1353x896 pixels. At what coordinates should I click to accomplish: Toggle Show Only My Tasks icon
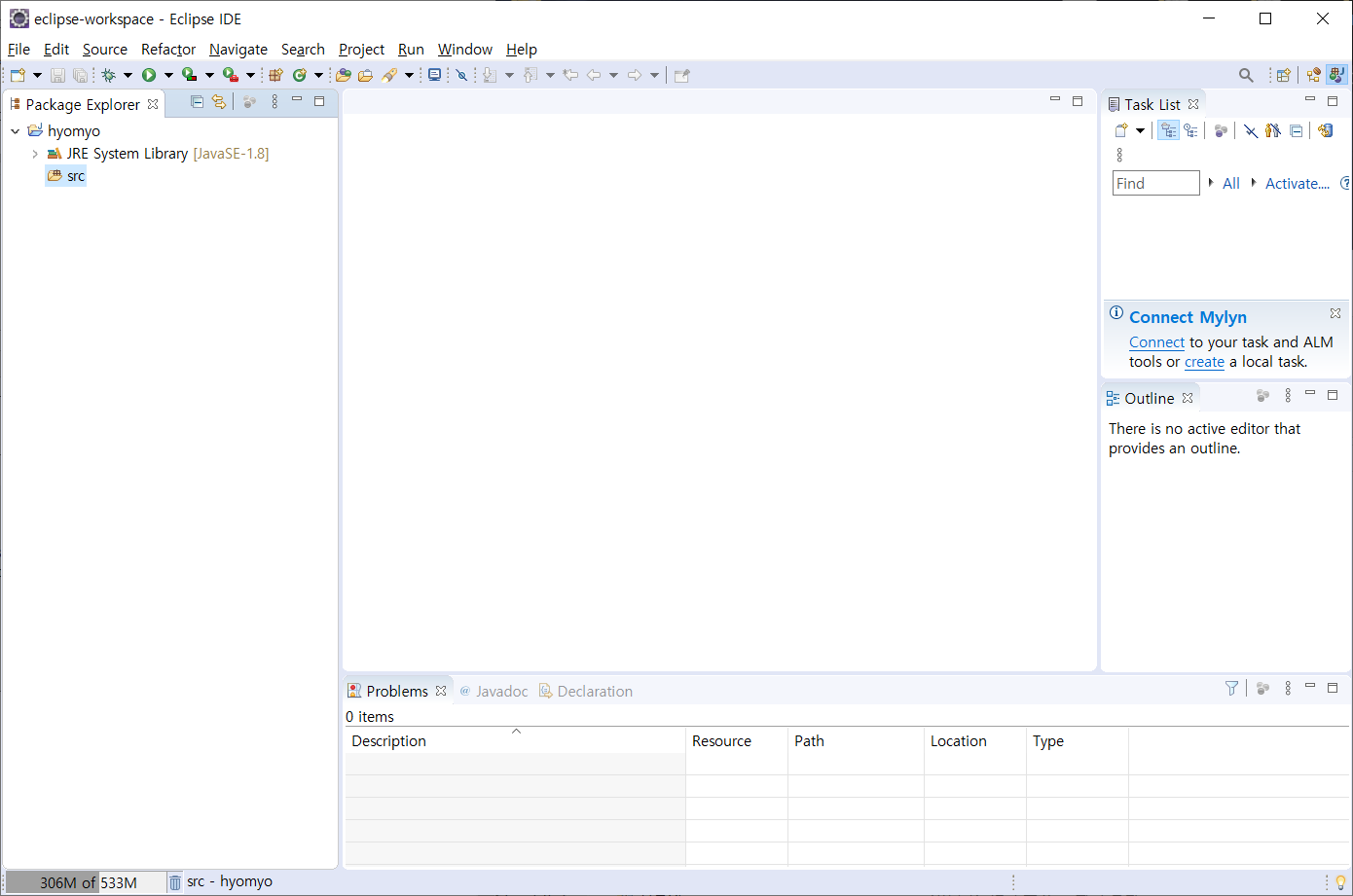[x=1273, y=130]
